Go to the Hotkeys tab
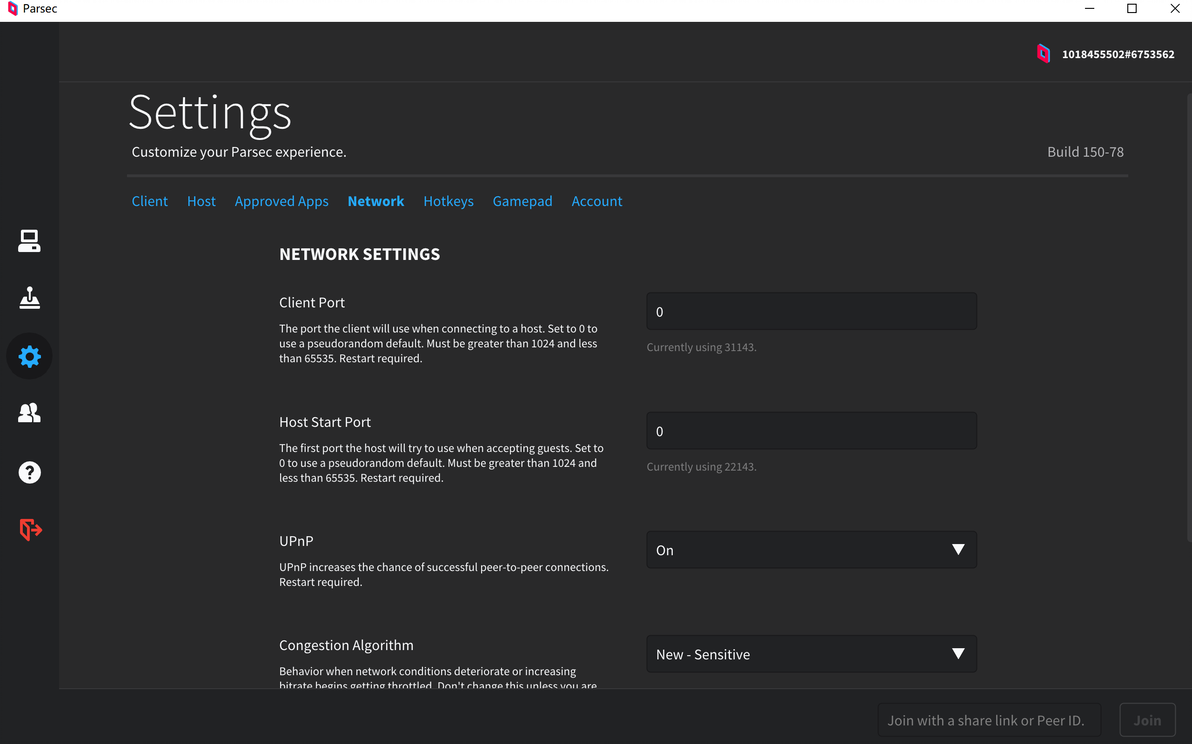 tap(448, 201)
